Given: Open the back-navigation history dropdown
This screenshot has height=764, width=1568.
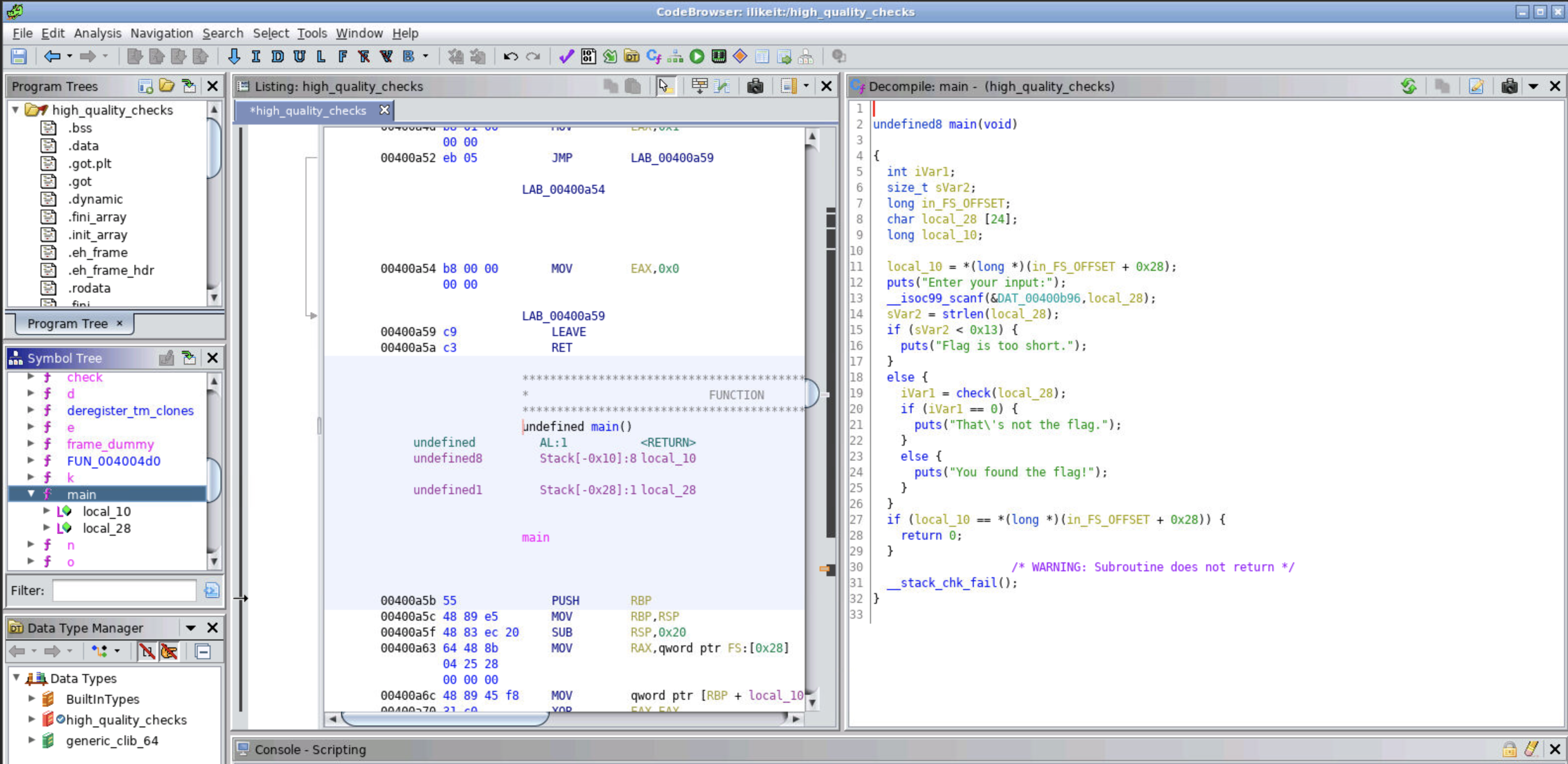Looking at the screenshot, I should (x=69, y=56).
